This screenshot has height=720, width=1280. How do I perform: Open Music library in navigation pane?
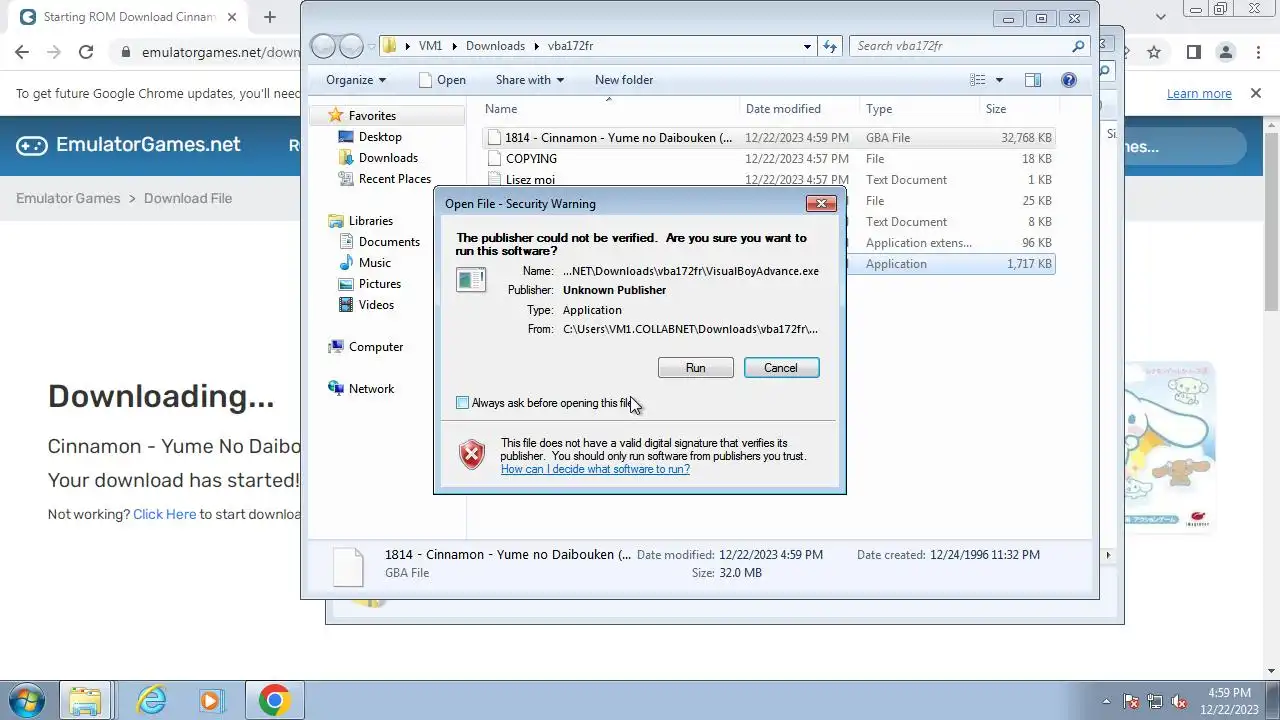tap(375, 263)
